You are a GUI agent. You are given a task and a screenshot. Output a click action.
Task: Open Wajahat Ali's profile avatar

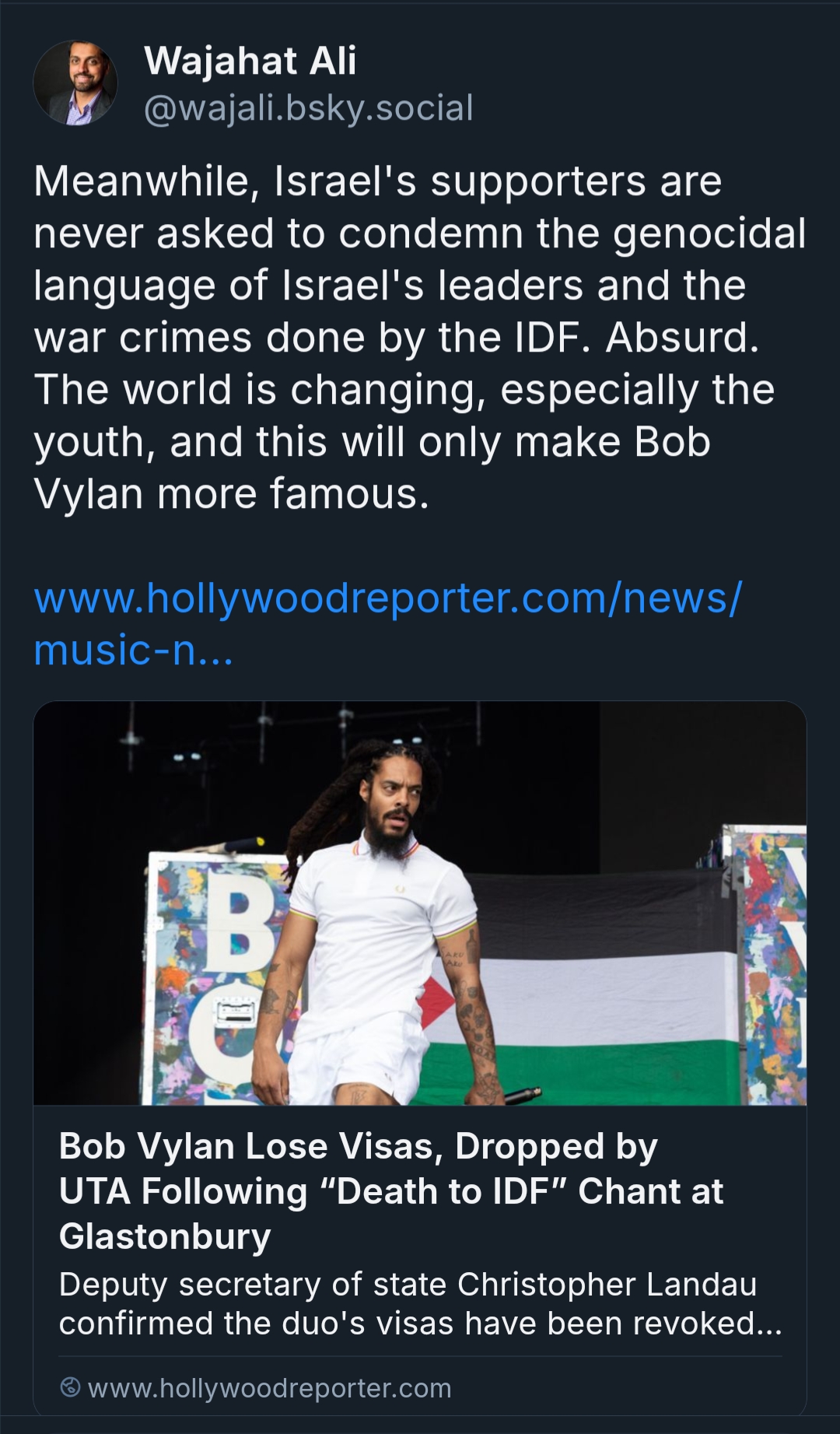click(75, 83)
